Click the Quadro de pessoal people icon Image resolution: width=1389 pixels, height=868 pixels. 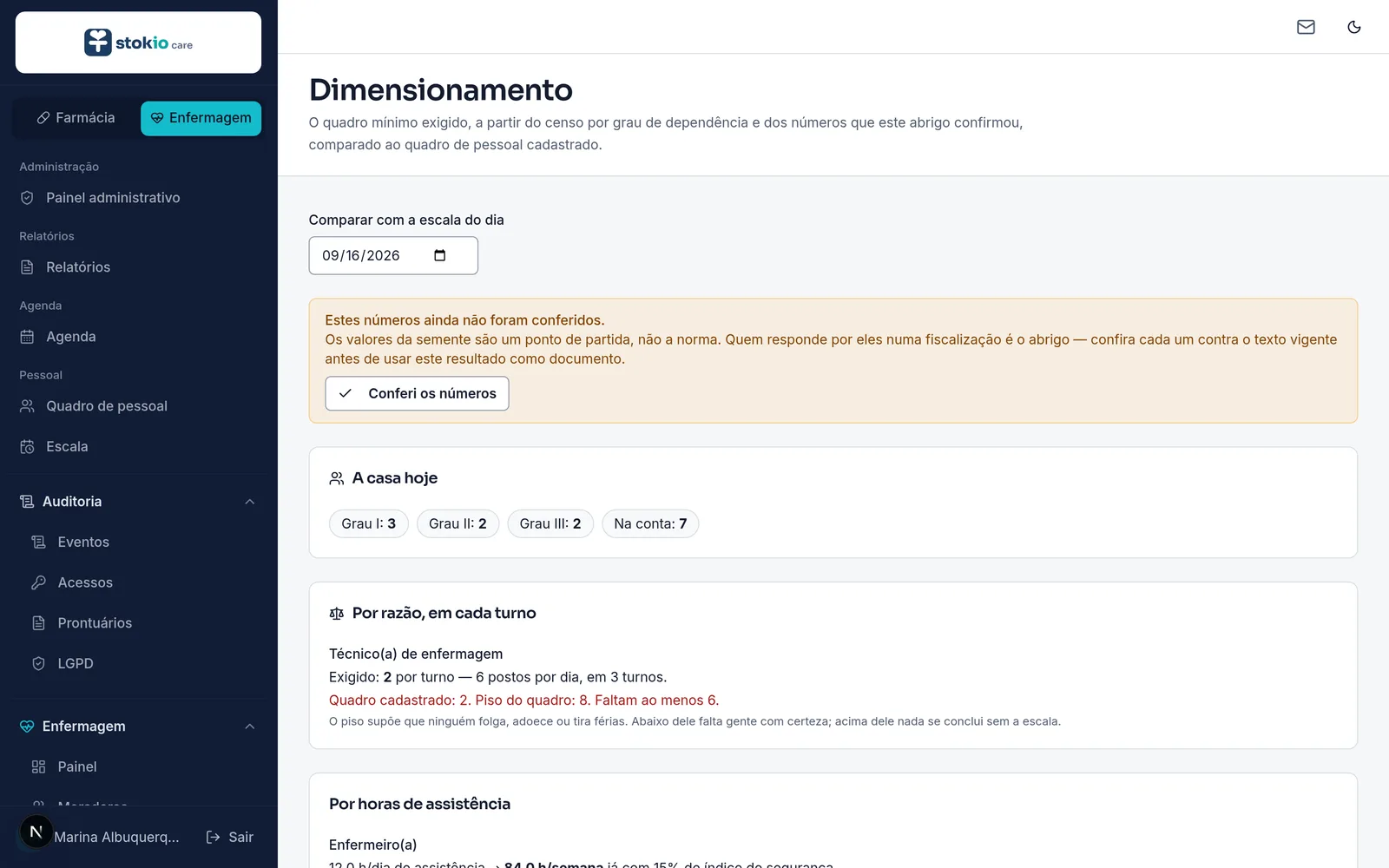(x=27, y=406)
